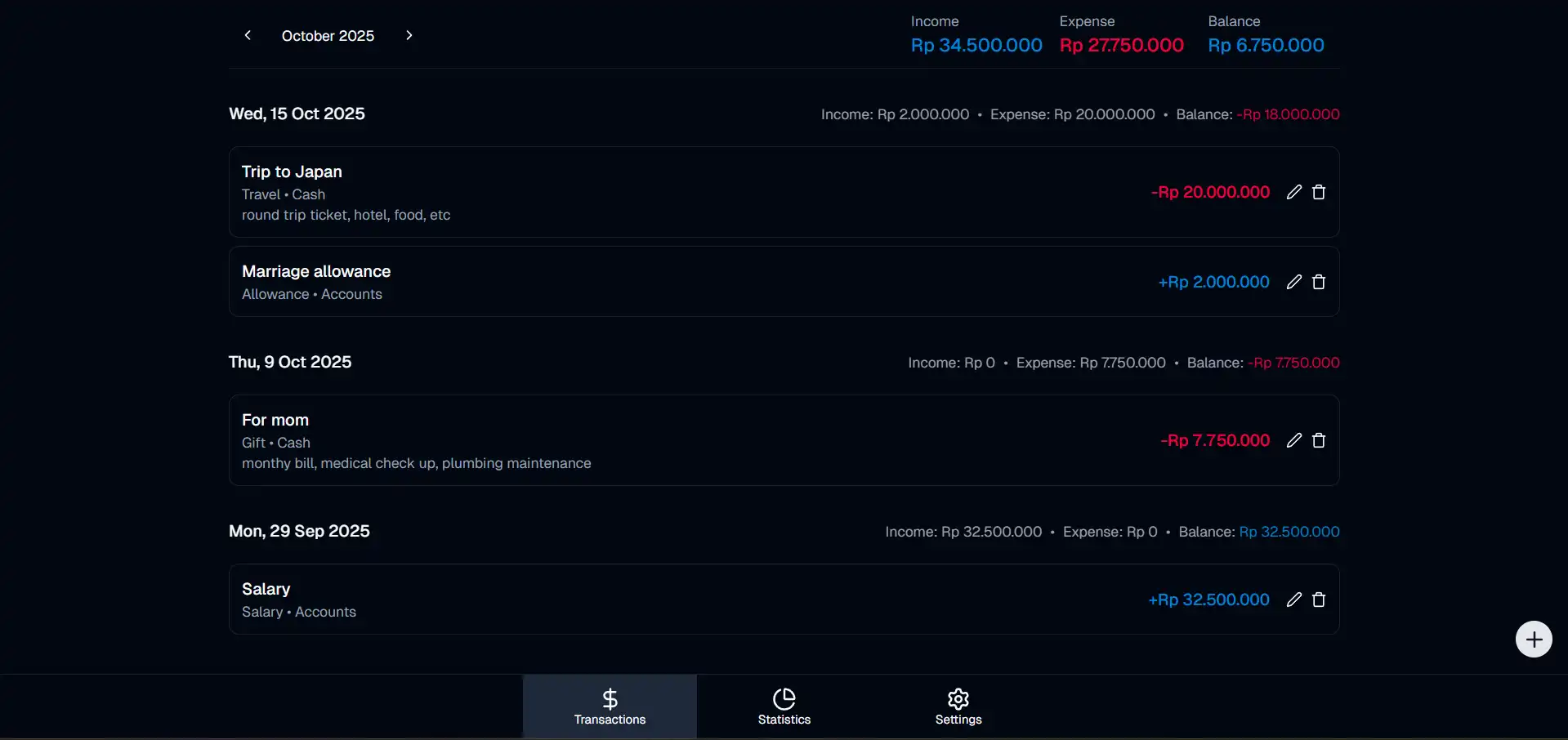
Task: Edit the Salary transaction
Action: tap(1293, 600)
